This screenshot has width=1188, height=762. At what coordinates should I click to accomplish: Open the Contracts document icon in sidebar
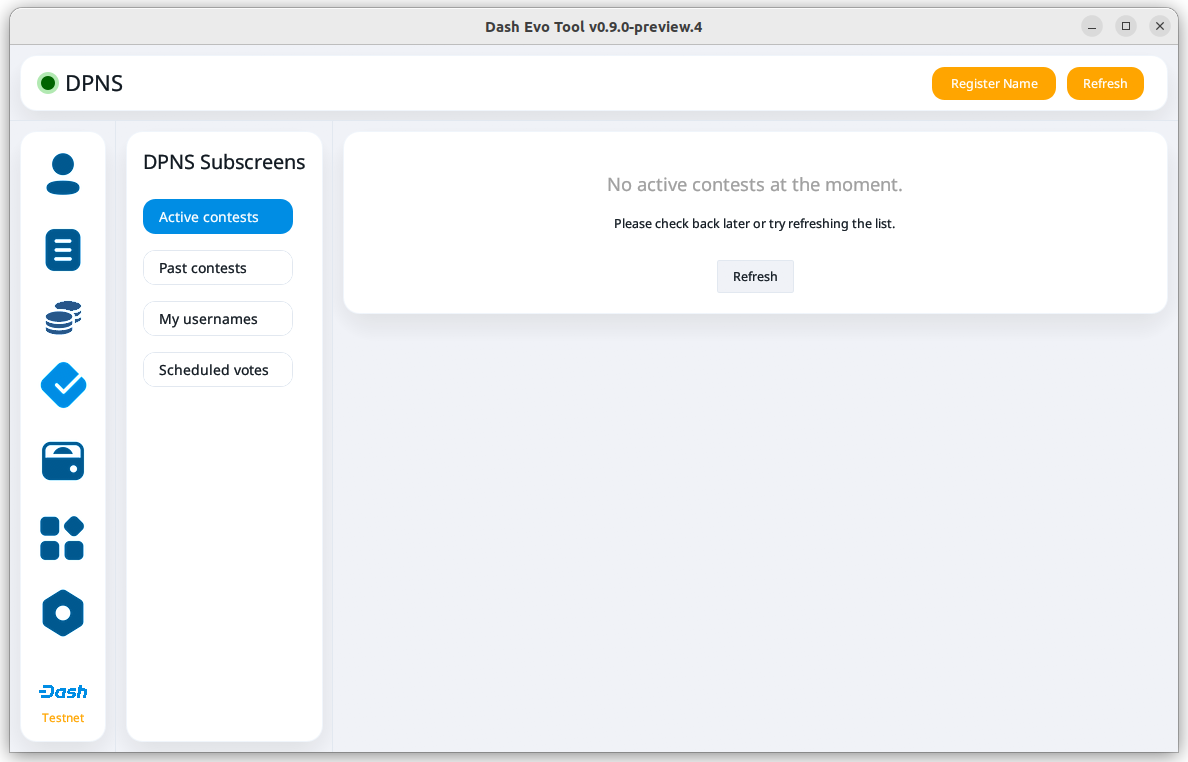pos(63,249)
